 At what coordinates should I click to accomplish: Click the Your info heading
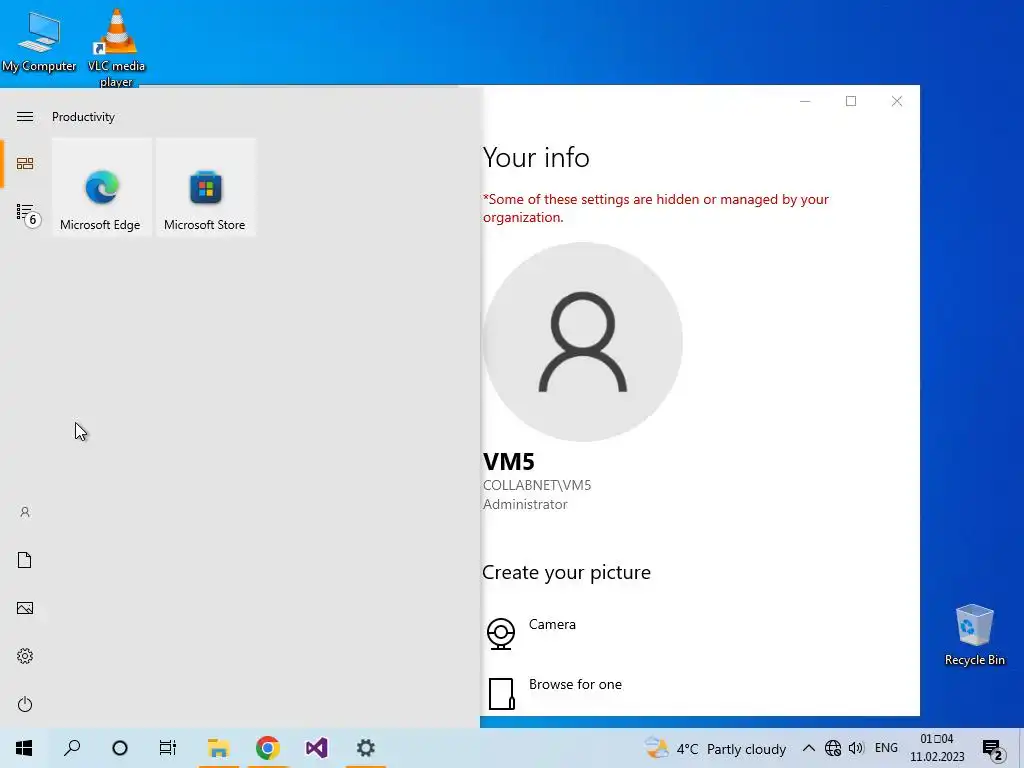point(536,157)
